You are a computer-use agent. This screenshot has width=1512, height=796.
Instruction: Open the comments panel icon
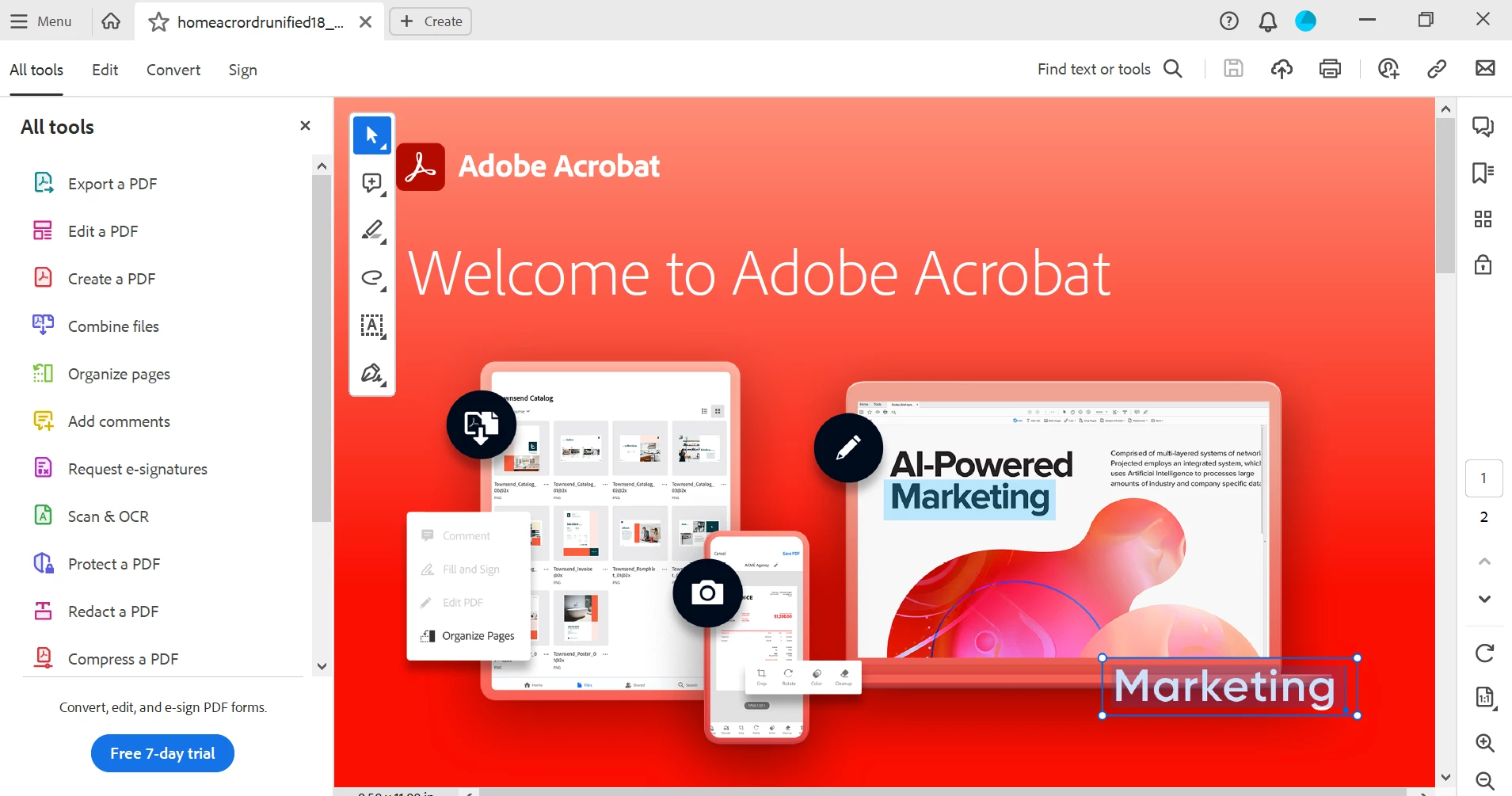click(x=1483, y=127)
